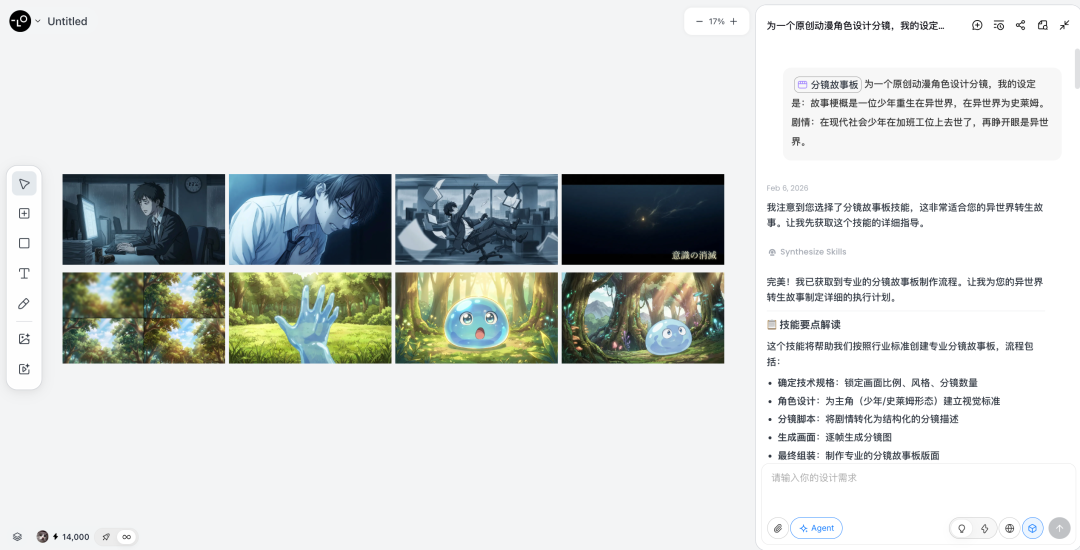Image resolution: width=1080 pixels, height=550 pixels.
Task: Expand the logo dropdown chevron
Action: click(x=38, y=21)
